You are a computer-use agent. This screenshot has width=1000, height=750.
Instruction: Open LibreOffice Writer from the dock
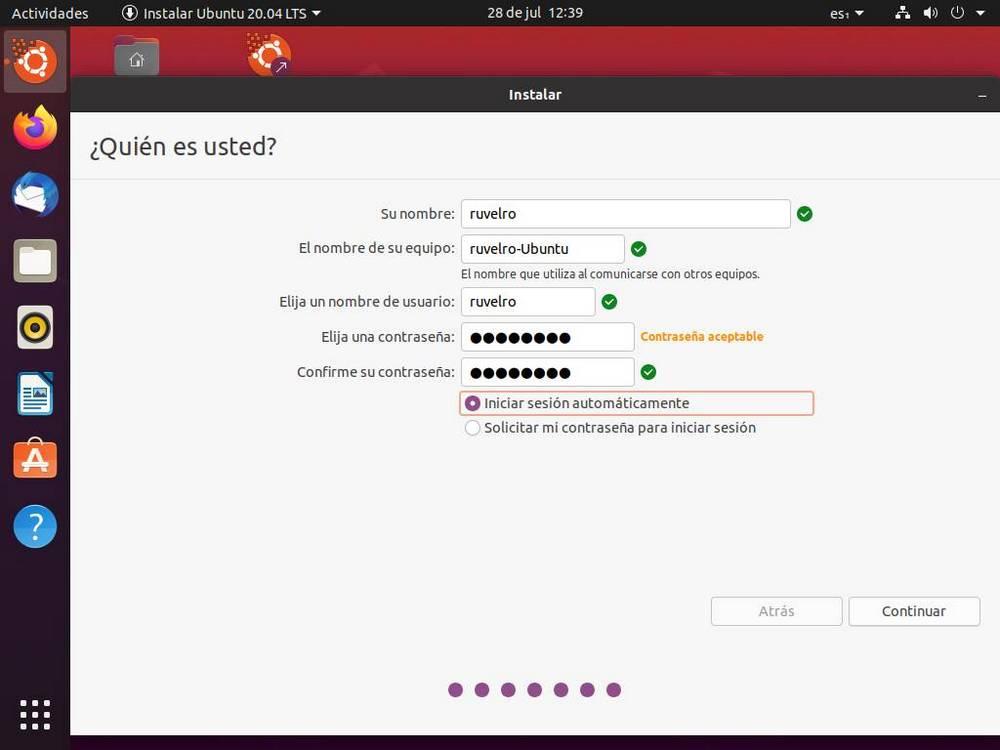pyautogui.click(x=35, y=394)
